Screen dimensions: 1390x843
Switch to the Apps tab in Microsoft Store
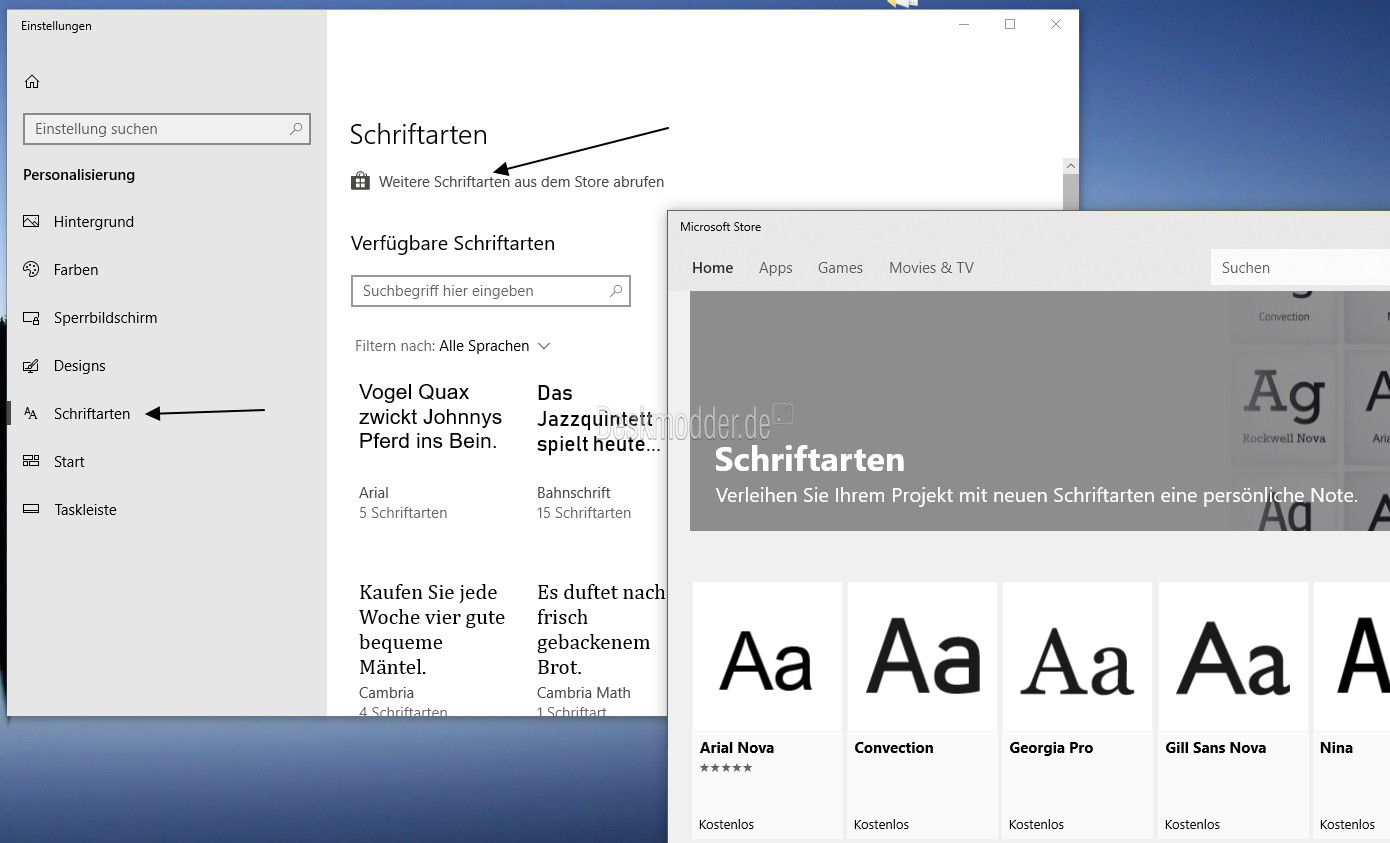[775, 268]
